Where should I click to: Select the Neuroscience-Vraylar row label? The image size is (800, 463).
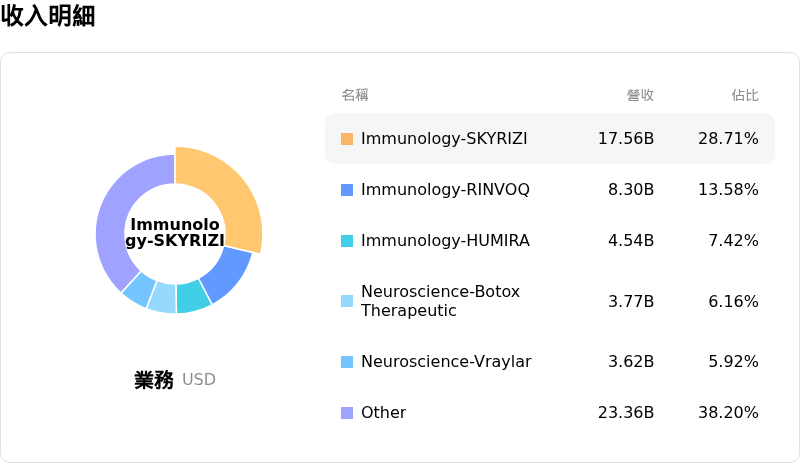point(446,362)
